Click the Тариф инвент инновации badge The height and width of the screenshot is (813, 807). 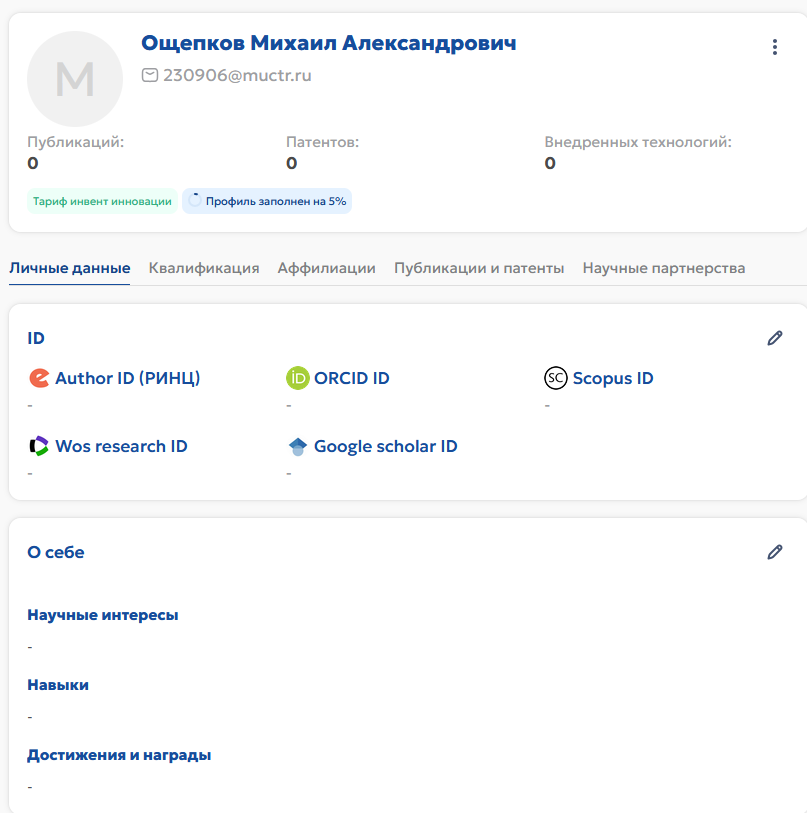102,201
